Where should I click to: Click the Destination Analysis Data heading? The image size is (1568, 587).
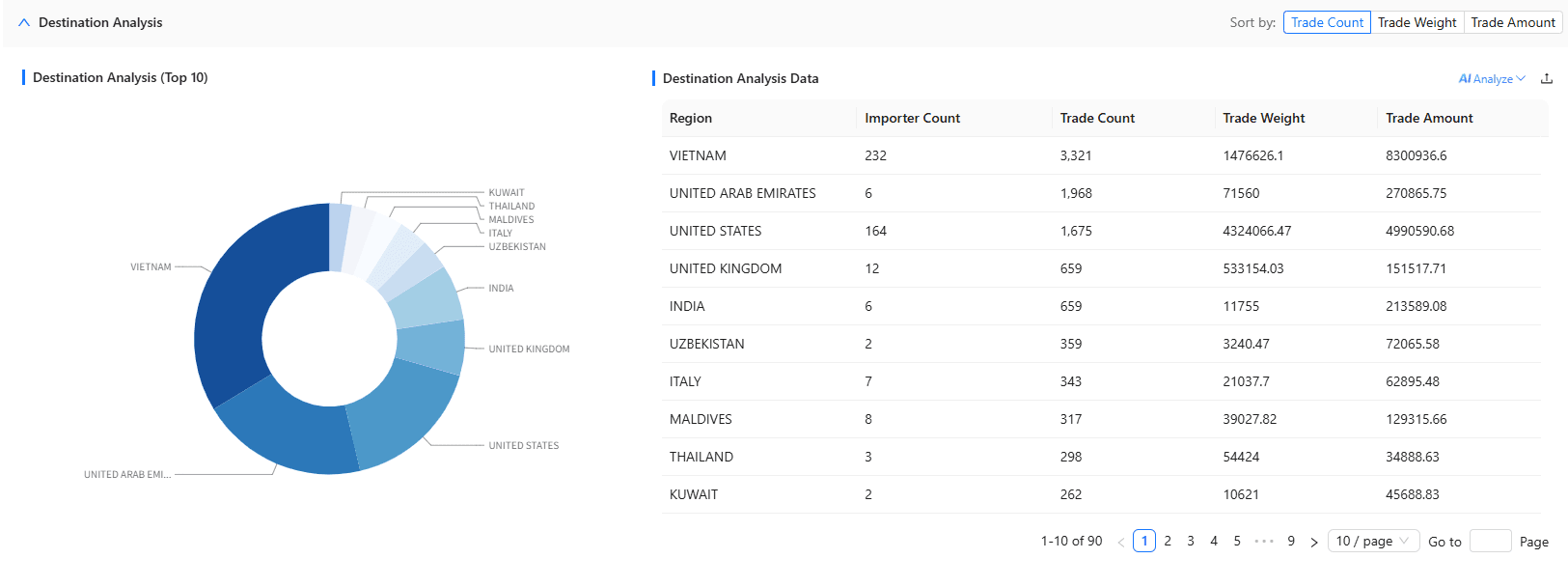tap(740, 78)
